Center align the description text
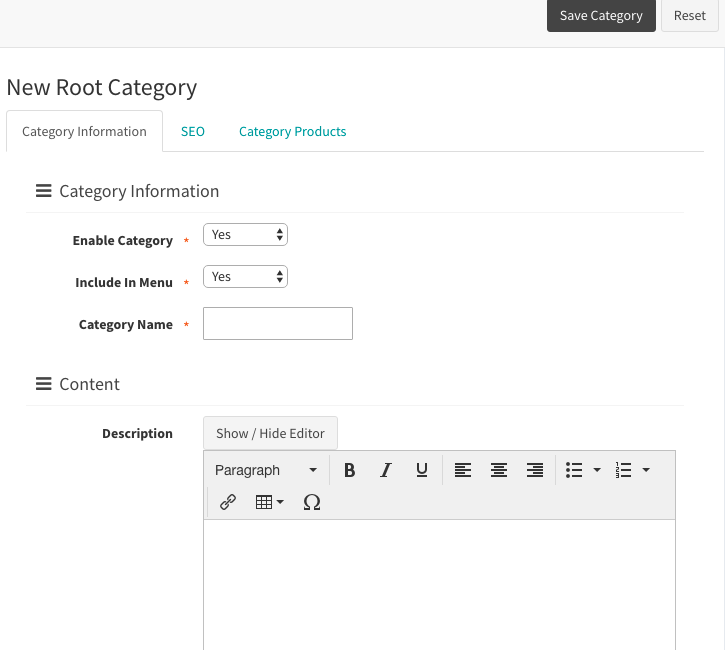Viewport: 725px width, 650px height. click(x=499, y=470)
